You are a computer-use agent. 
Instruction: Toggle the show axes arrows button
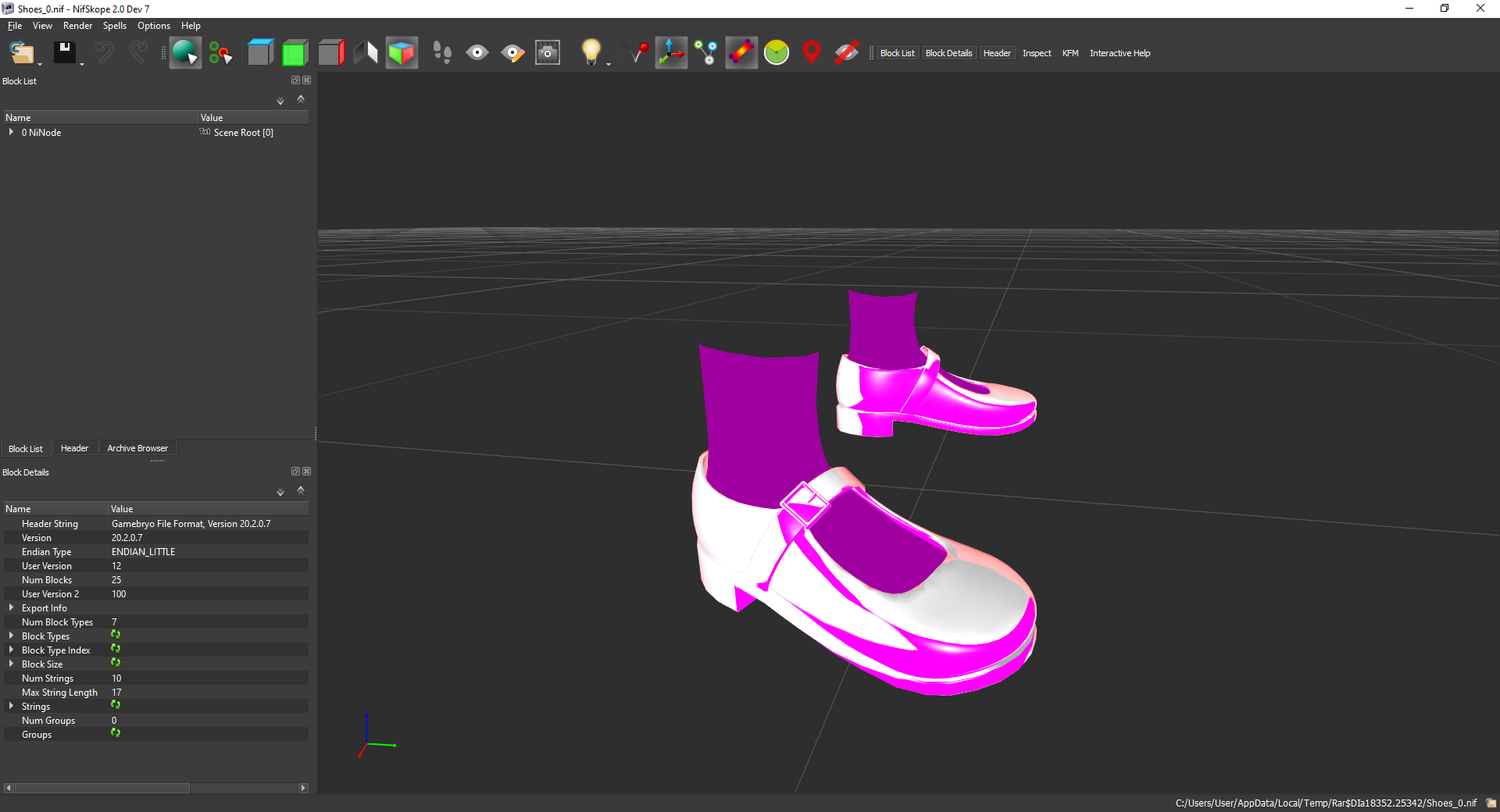pyautogui.click(x=671, y=53)
